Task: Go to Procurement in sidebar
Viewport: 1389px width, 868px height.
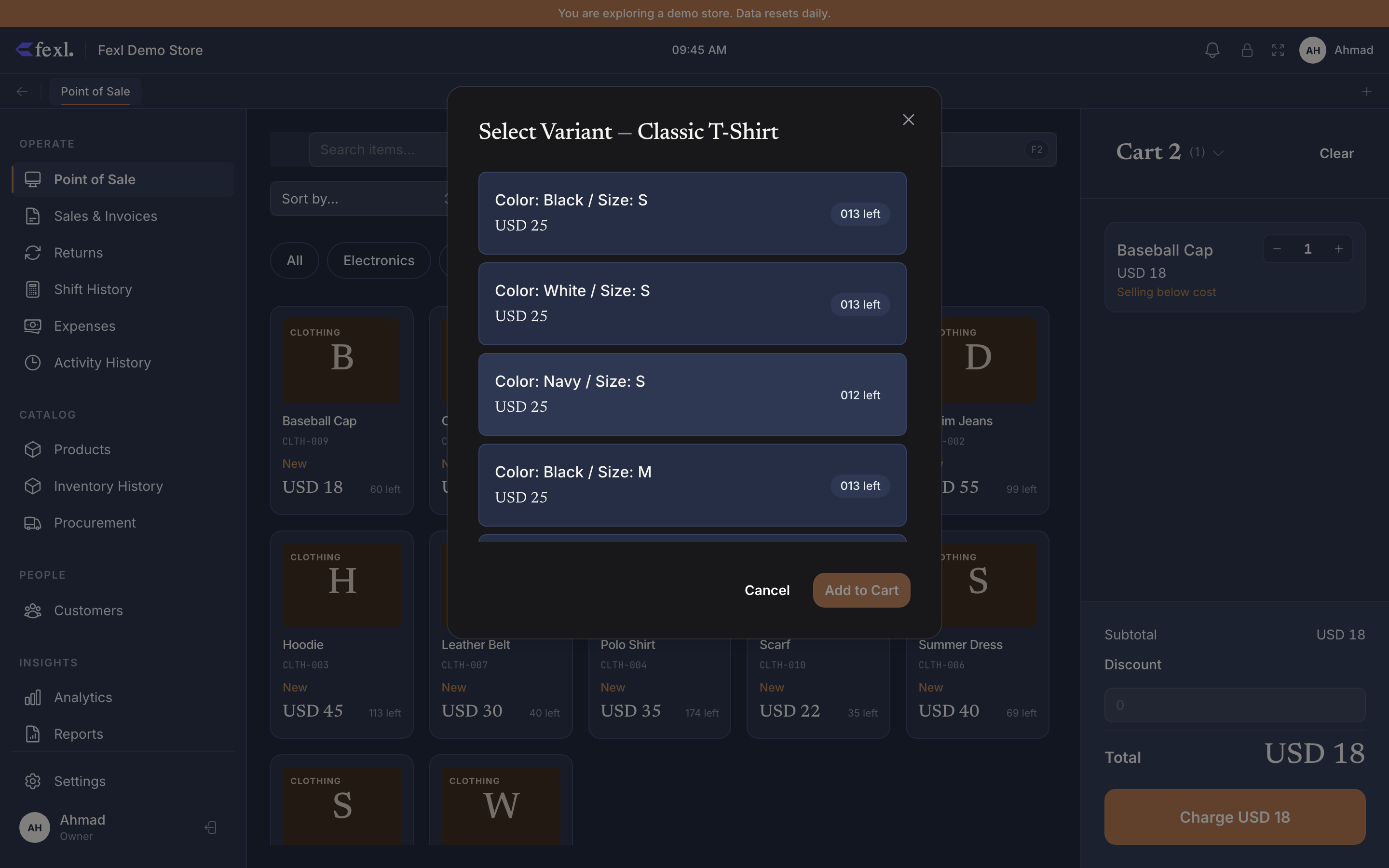Action: pyautogui.click(x=123, y=523)
